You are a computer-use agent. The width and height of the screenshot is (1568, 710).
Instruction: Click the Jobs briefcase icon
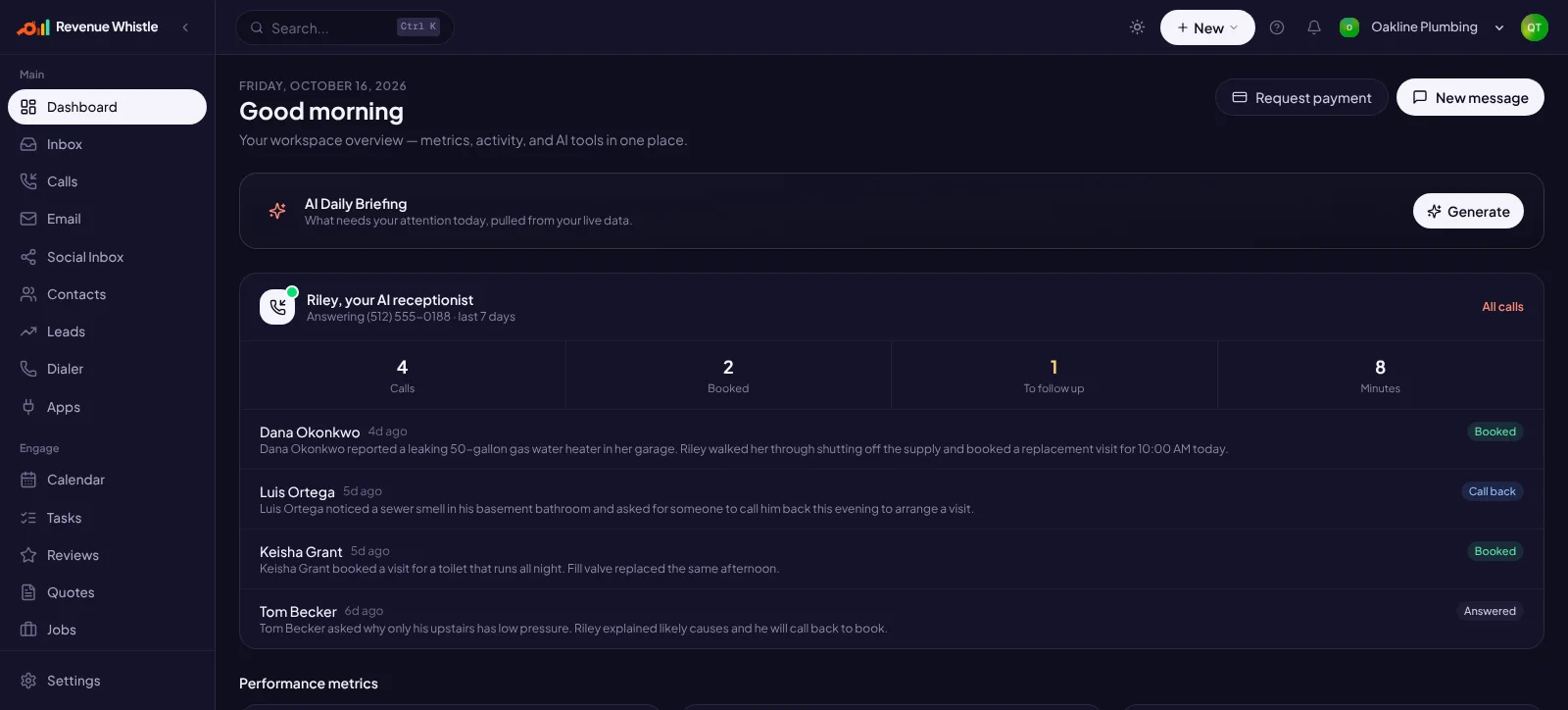pyautogui.click(x=28, y=630)
